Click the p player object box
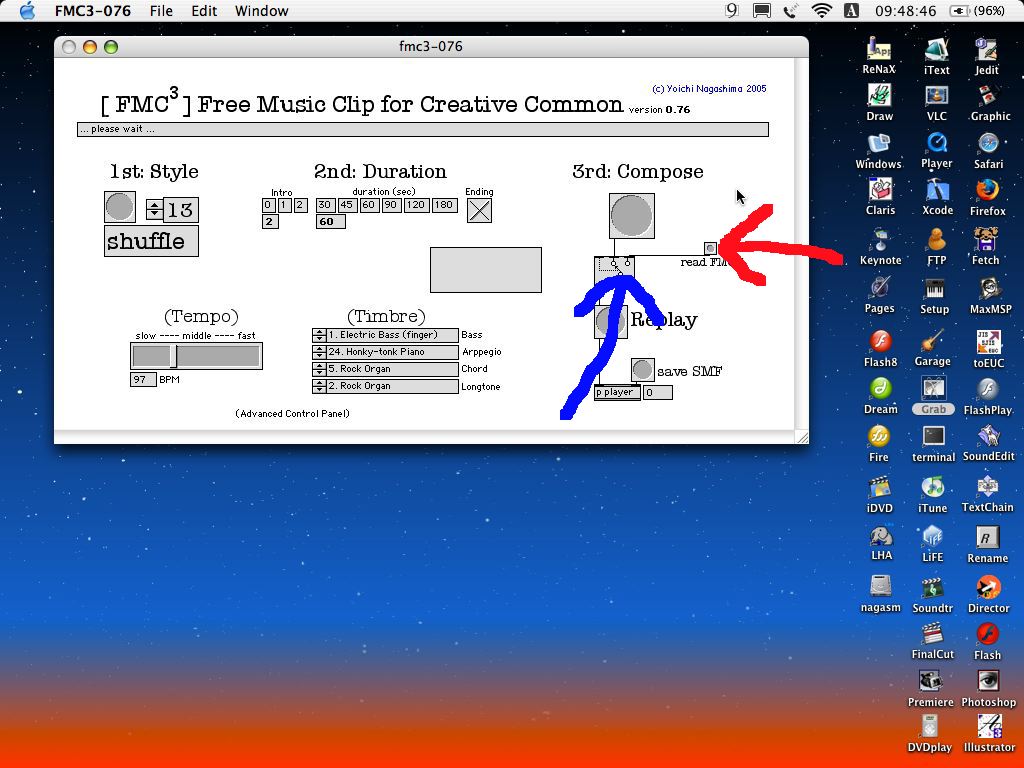 tap(617, 392)
